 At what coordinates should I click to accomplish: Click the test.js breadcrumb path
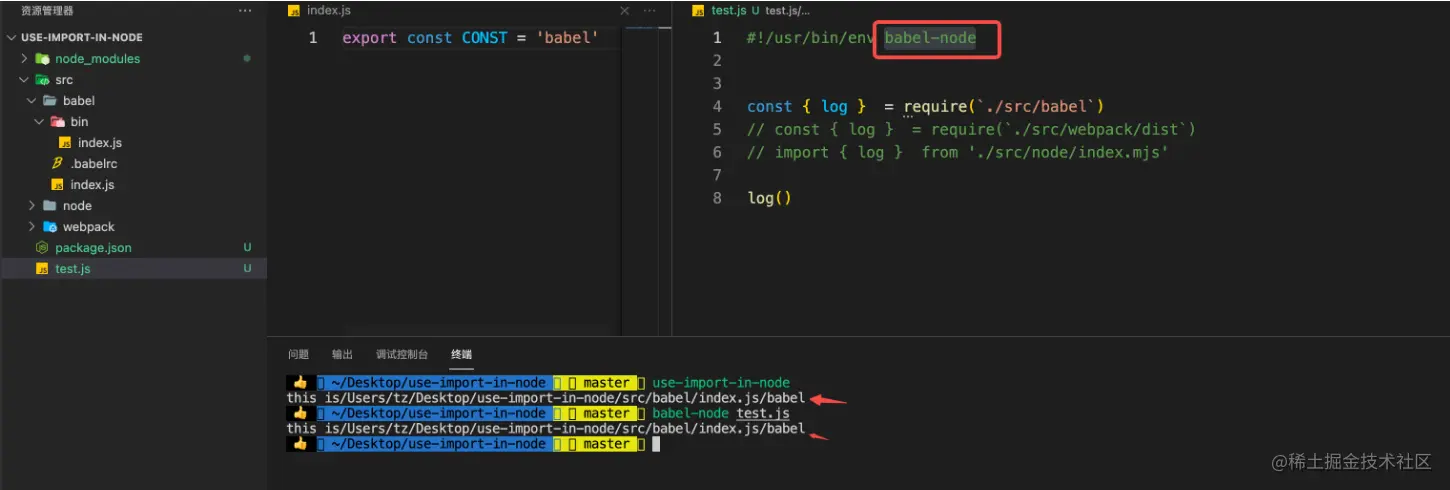tap(788, 11)
